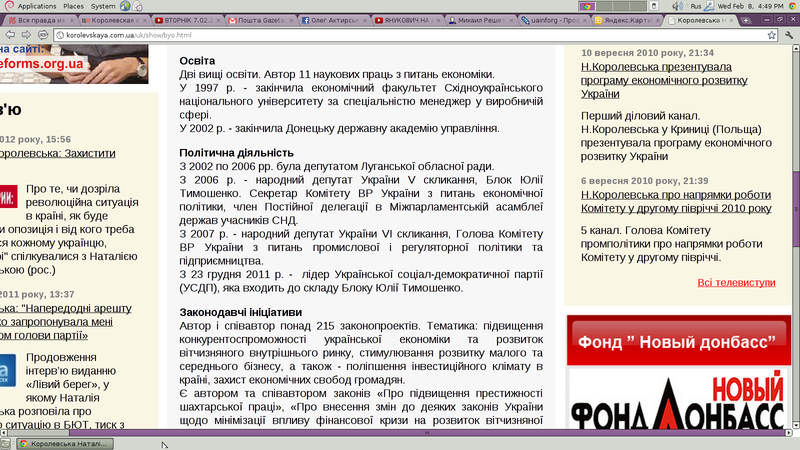Screen dimensions: 800x450
Task: Bookmark this page with the star icon
Action: 771,35
